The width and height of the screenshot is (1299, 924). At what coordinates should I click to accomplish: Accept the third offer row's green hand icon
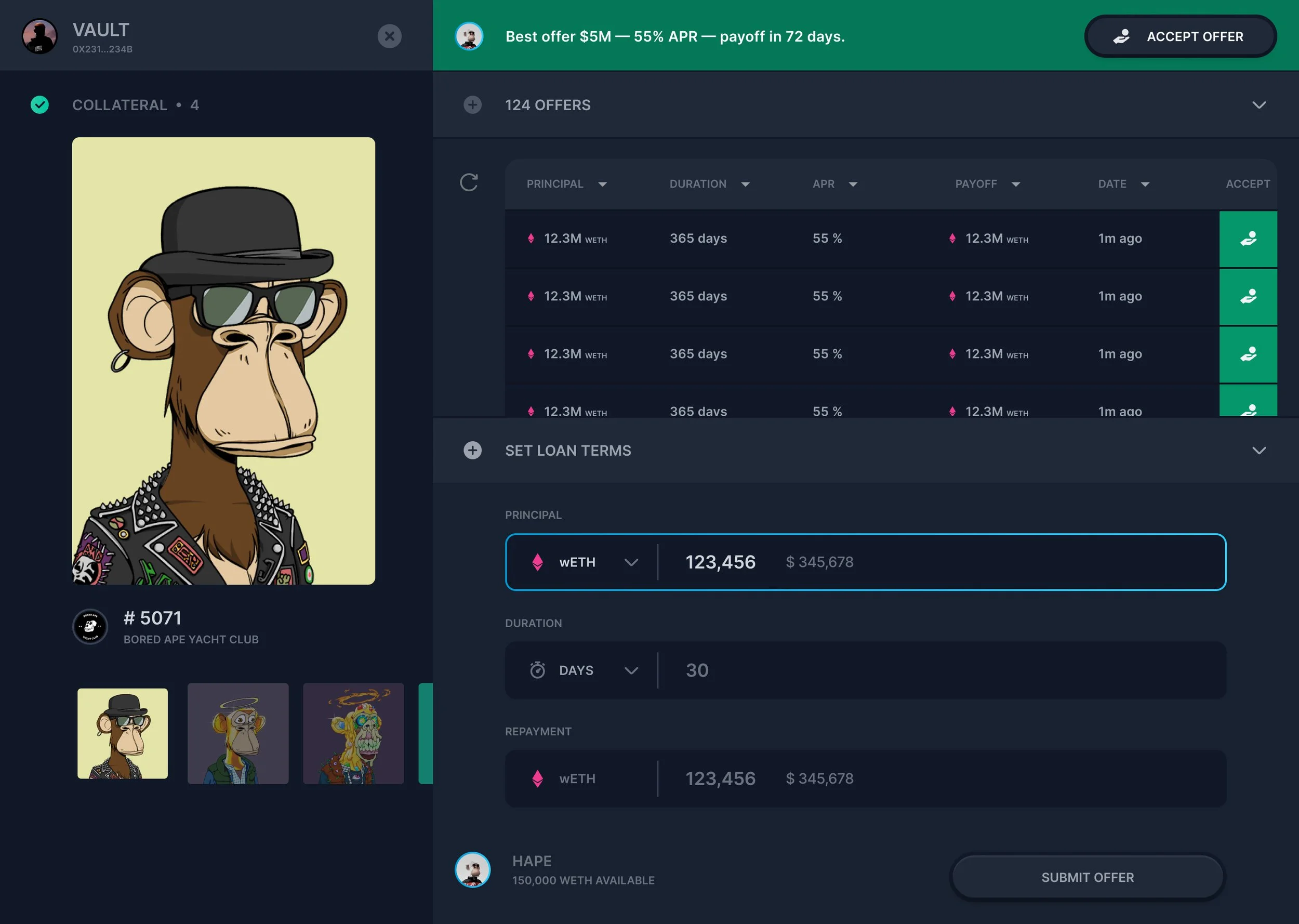click(1248, 354)
